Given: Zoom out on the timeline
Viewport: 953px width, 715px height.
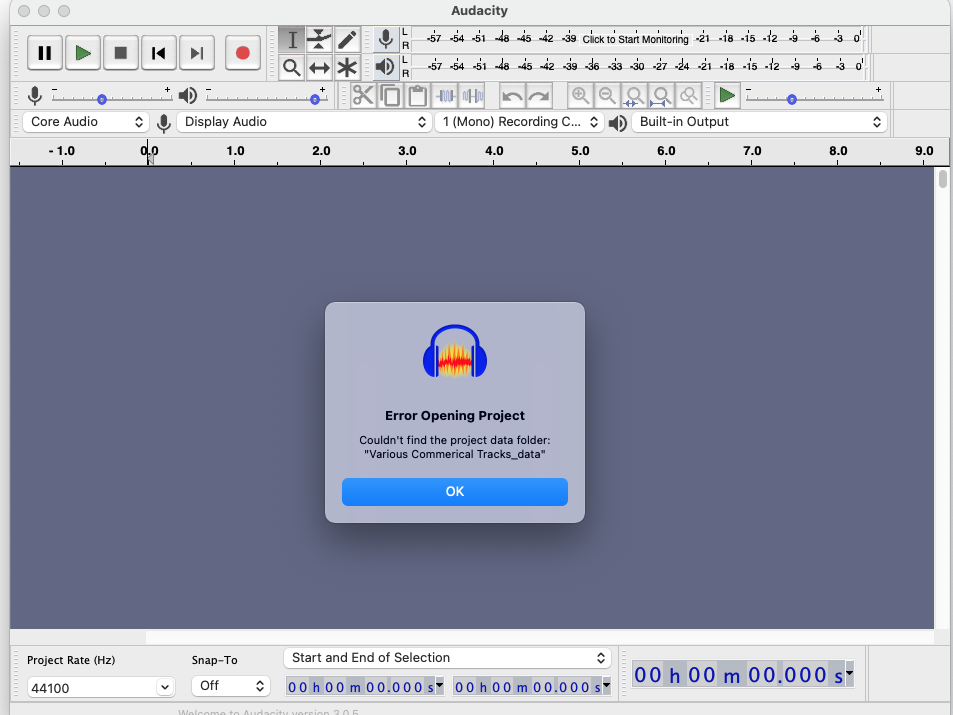Looking at the screenshot, I should 607,95.
